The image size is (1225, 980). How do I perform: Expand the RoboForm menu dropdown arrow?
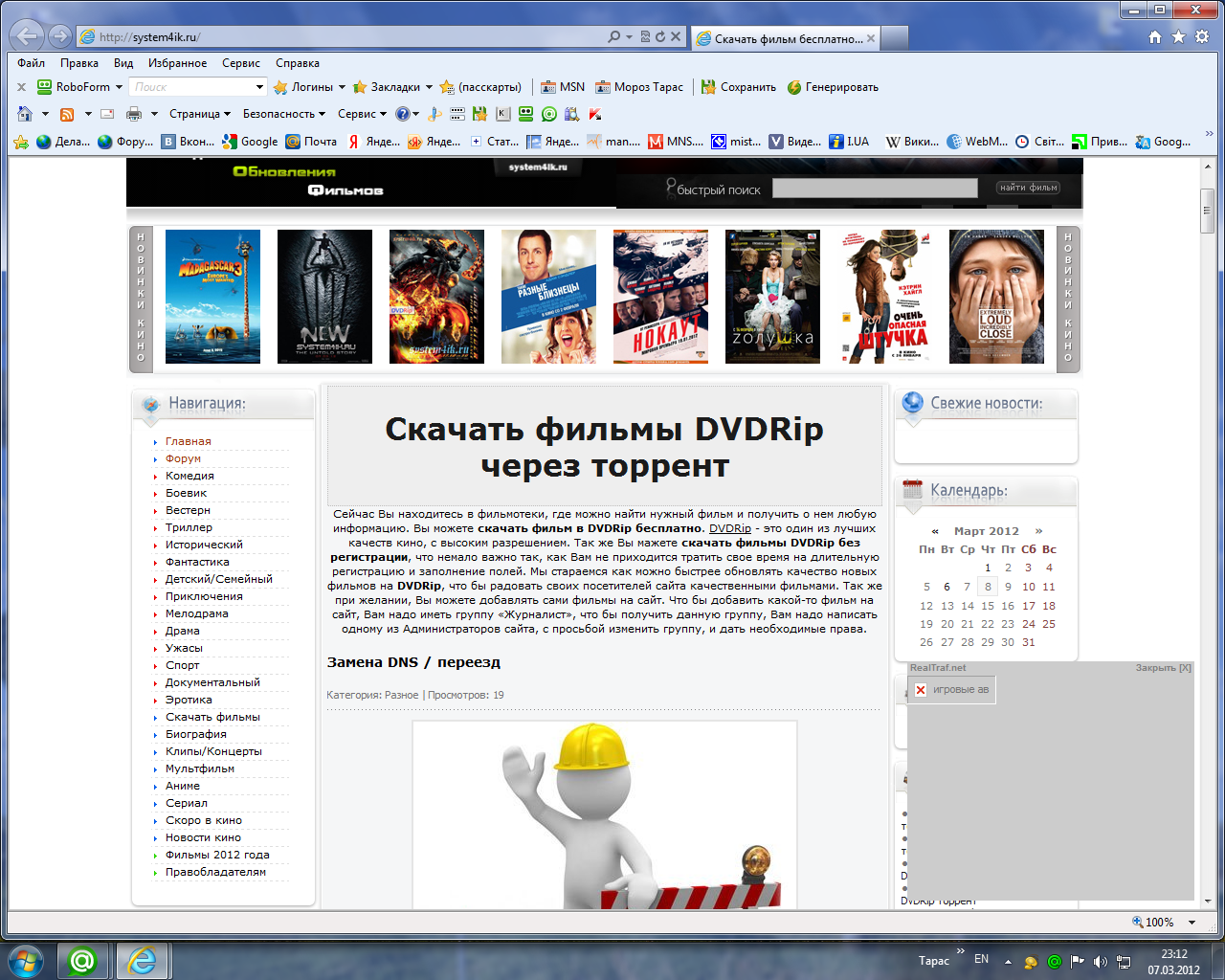tap(119, 87)
